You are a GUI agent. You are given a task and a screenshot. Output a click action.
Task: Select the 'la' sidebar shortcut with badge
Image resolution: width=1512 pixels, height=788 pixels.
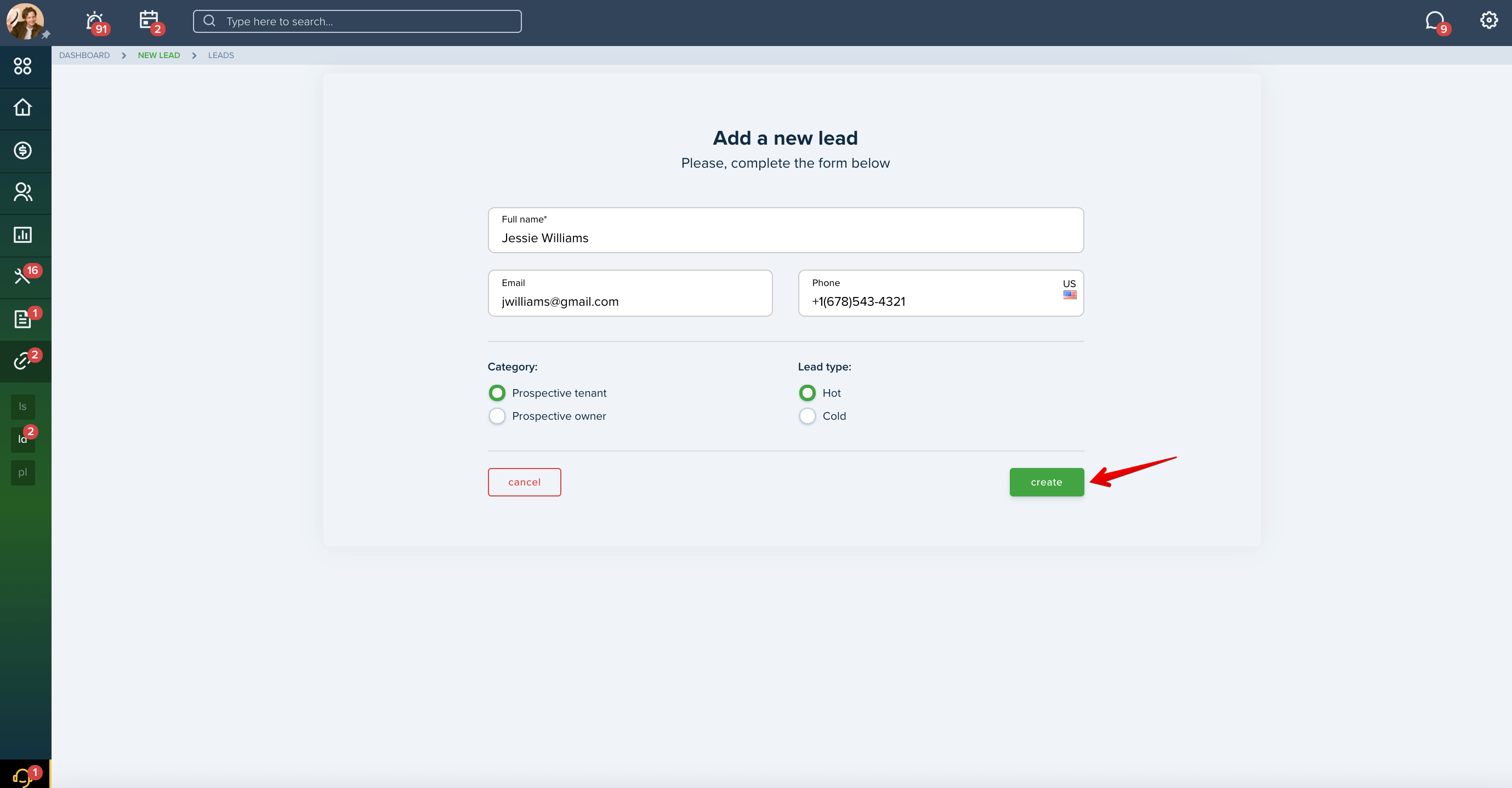23,439
